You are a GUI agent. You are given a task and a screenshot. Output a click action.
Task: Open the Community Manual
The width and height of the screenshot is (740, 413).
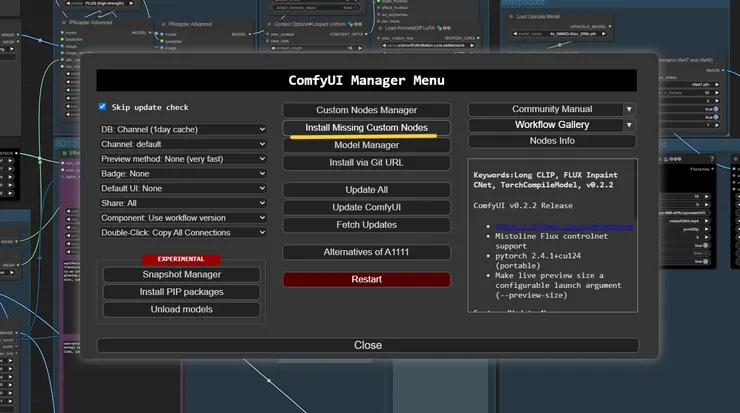[546, 109]
